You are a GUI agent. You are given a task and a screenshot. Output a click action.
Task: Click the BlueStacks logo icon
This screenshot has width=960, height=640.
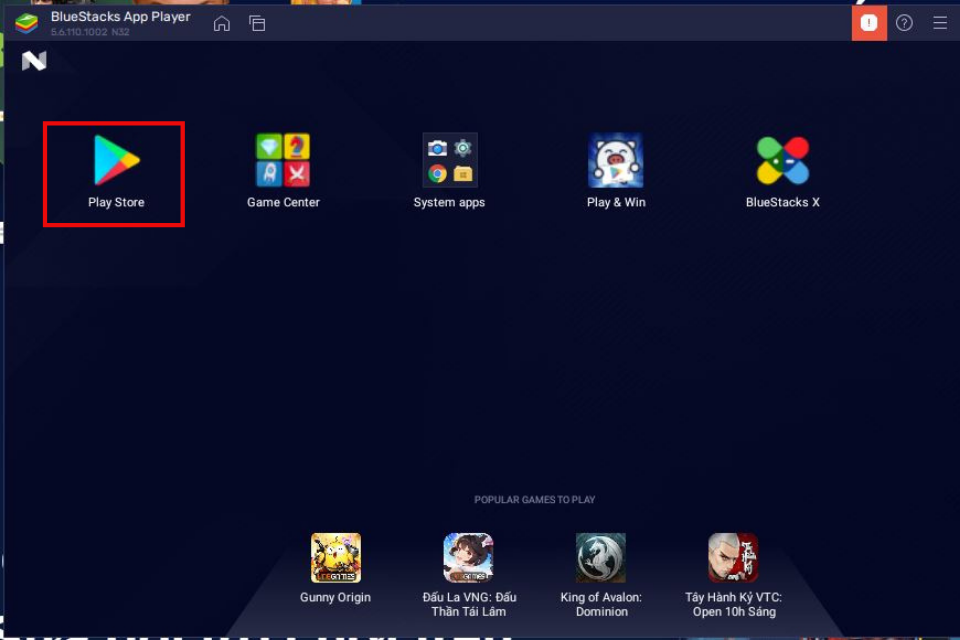26,23
